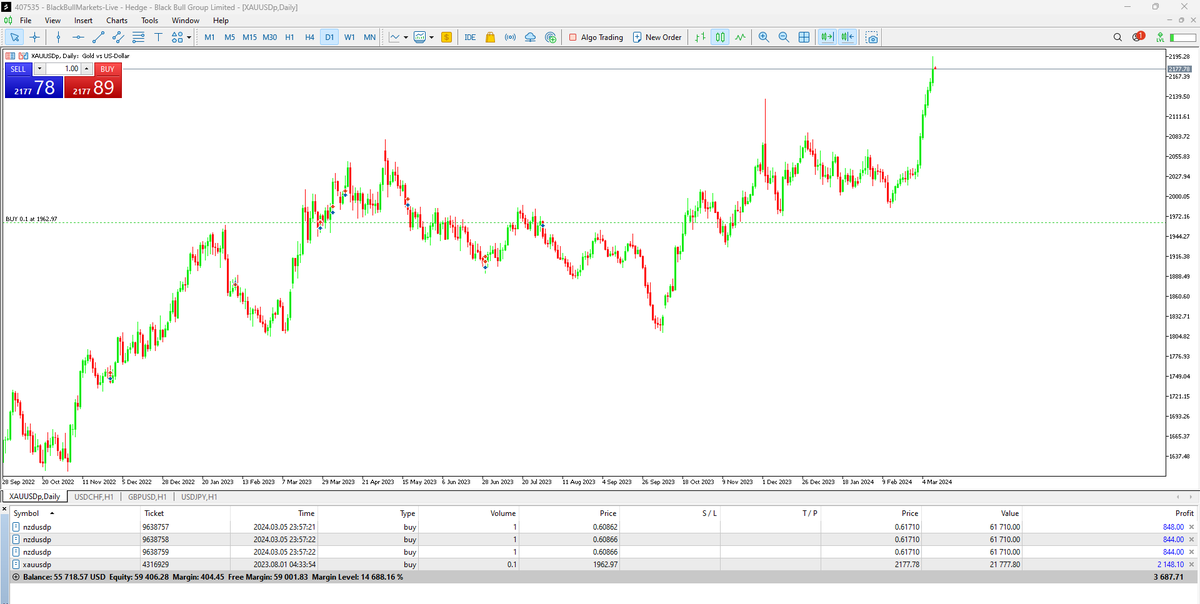1200x604 pixels.
Task: Draw a horizontal line object
Action: coord(78,37)
